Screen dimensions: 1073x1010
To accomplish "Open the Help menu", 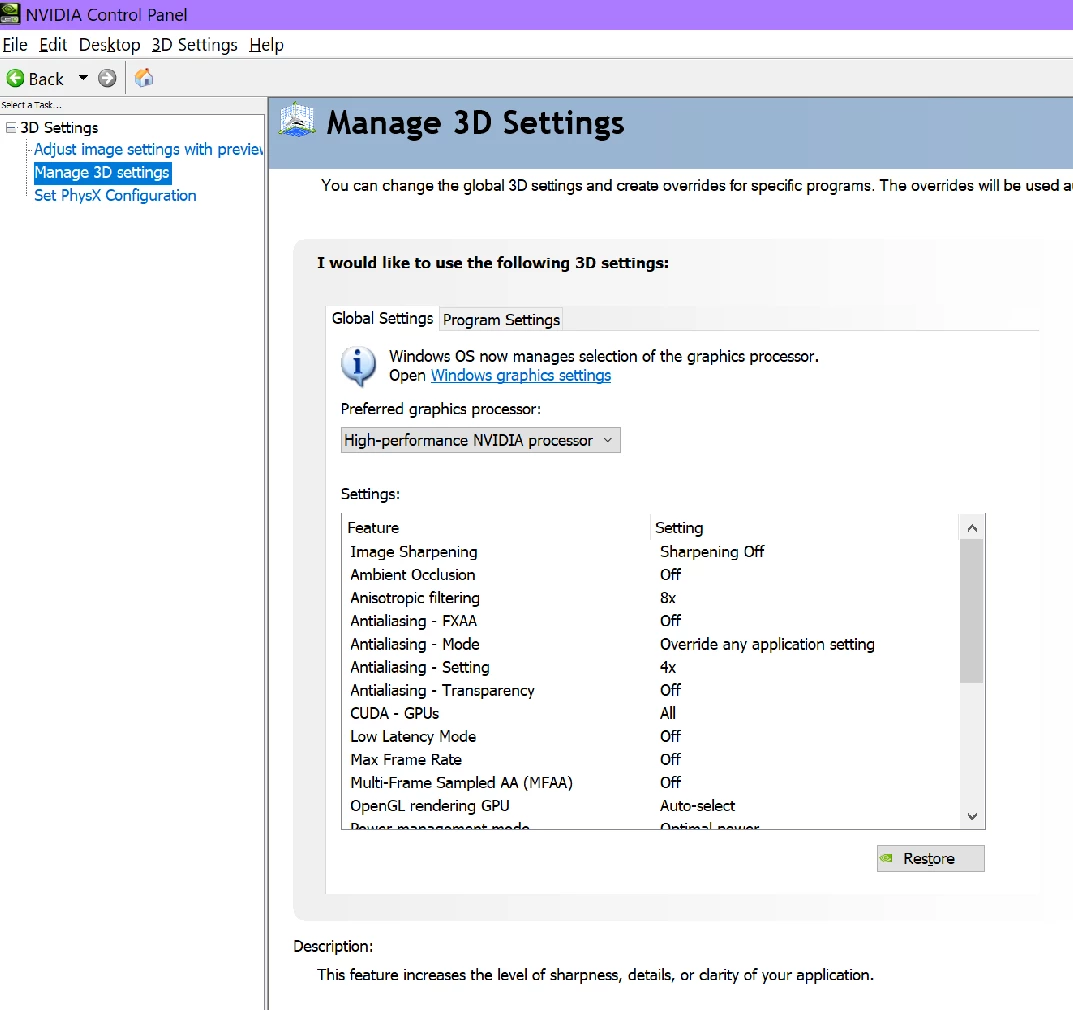I will (266, 45).
